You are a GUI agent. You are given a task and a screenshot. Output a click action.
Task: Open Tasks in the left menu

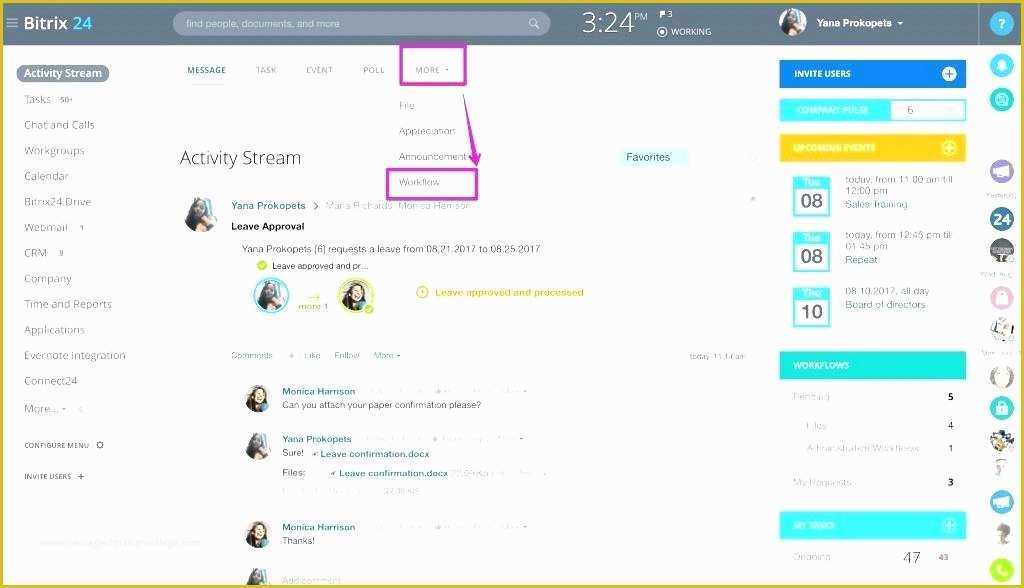coord(37,99)
